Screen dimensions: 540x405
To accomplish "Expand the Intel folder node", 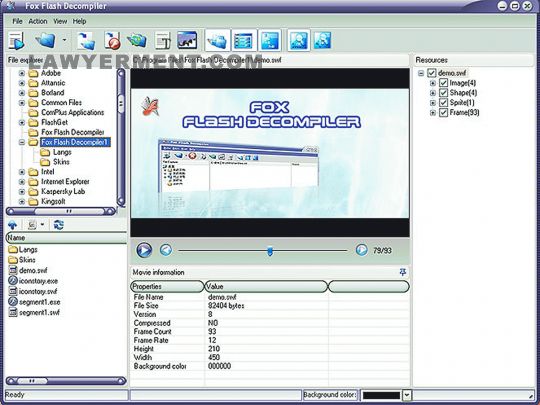I will (x=22, y=172).
